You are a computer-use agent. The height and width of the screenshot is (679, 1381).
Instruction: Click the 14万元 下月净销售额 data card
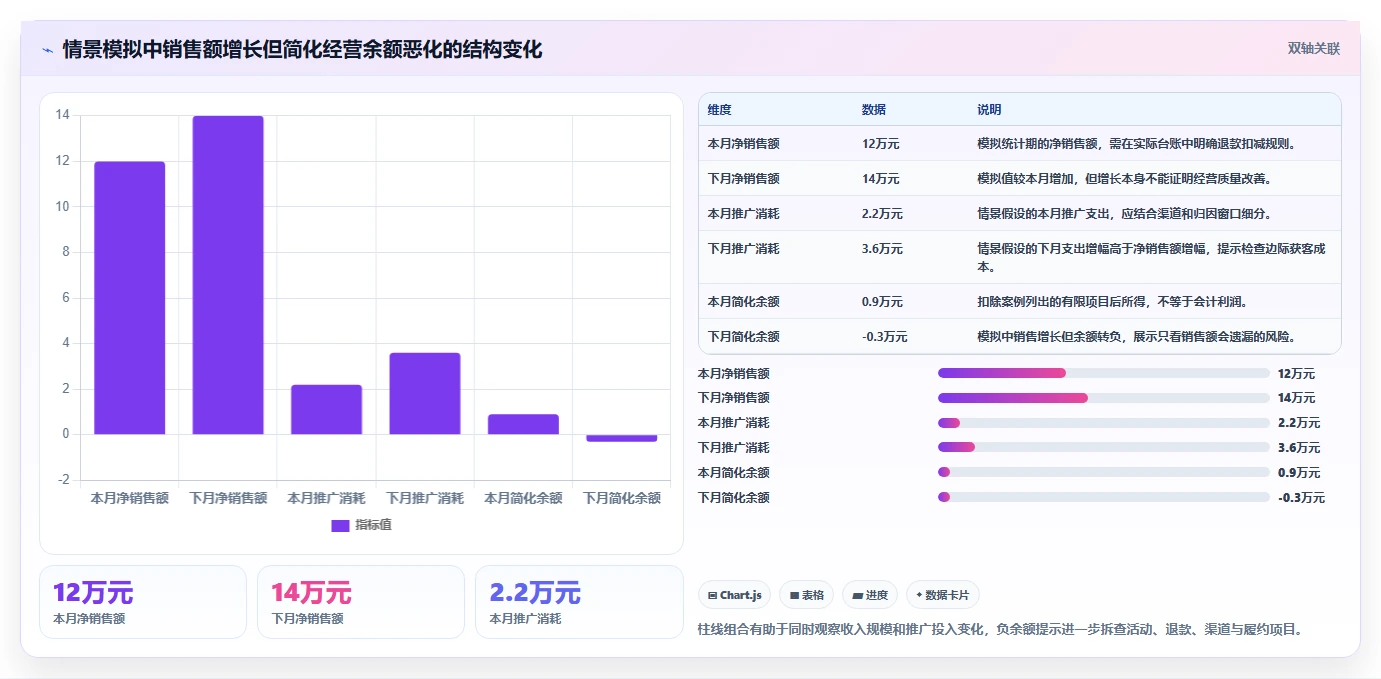(361, 602)
